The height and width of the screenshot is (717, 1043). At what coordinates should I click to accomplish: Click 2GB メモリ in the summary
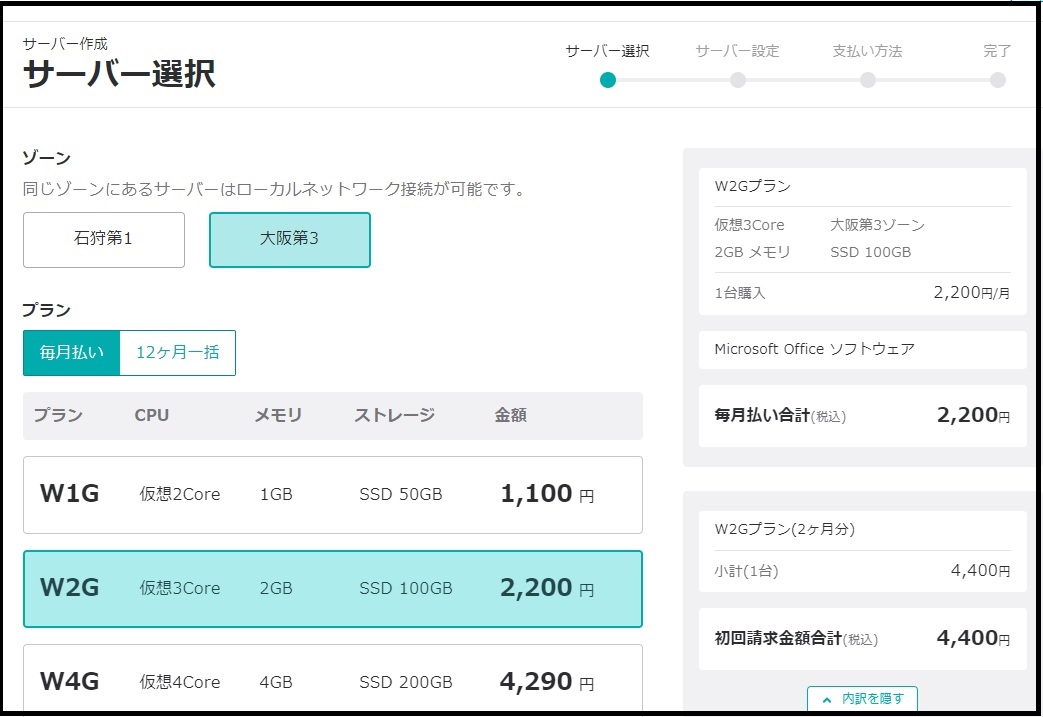pyautogui.click(x=752, y=252)
